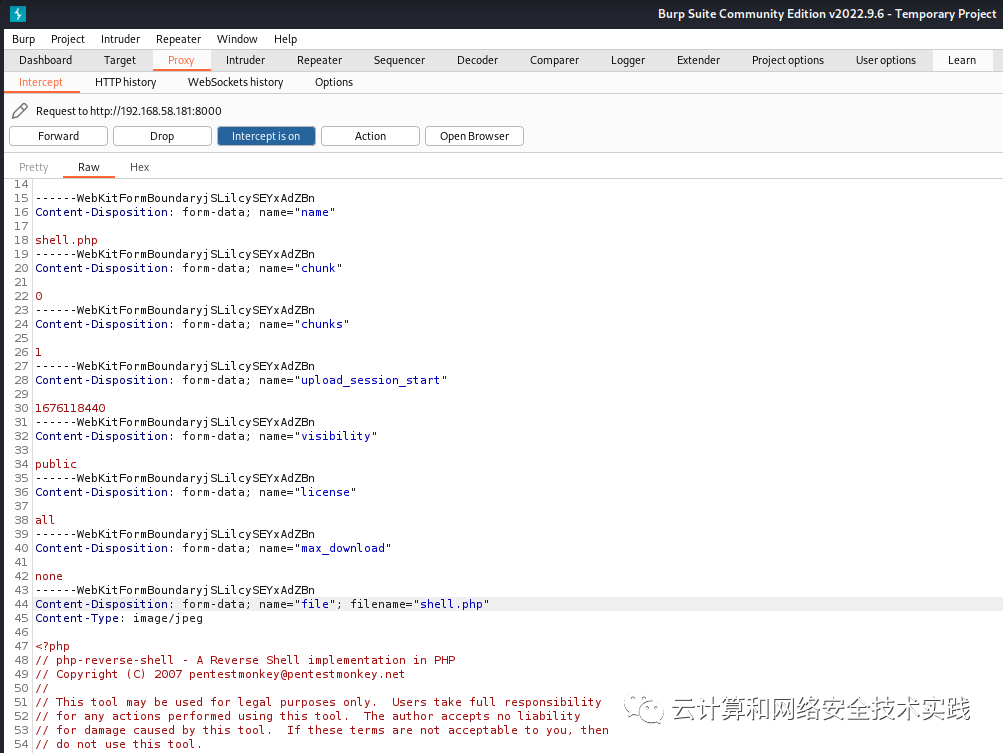Click the none value on line 42
This screenshot has width=1003, height=753.
point(49,576)
